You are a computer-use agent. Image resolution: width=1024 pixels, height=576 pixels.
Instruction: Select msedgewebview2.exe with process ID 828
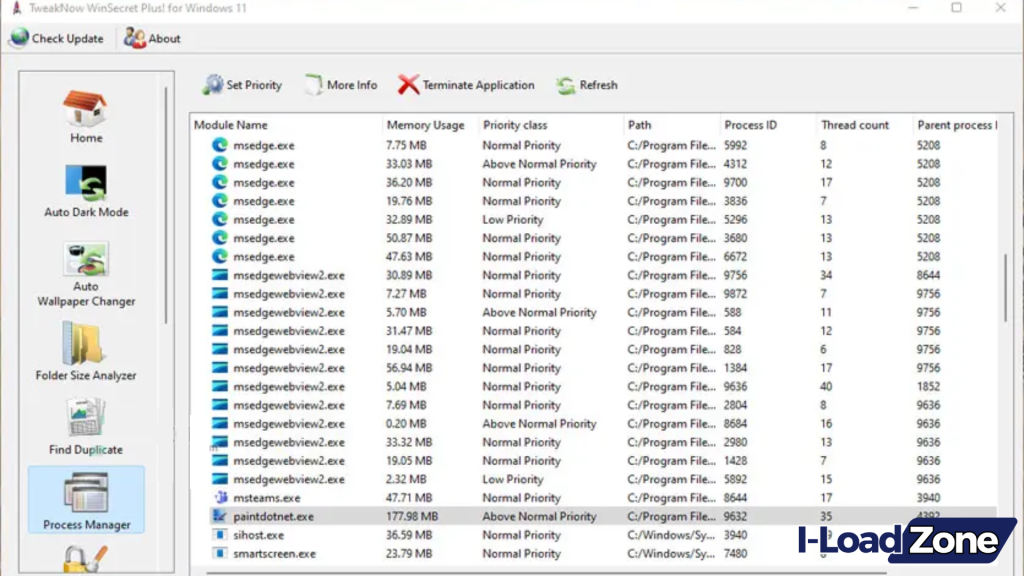(603, 349)
